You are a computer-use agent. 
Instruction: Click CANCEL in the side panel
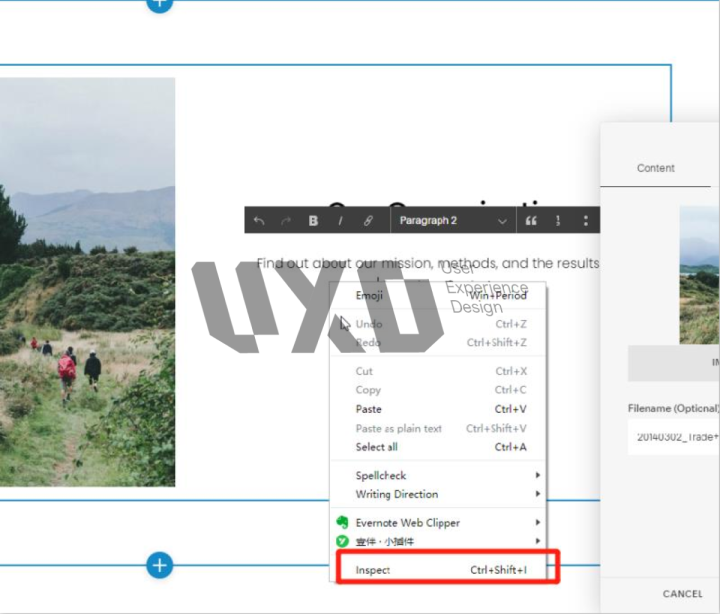682,594
